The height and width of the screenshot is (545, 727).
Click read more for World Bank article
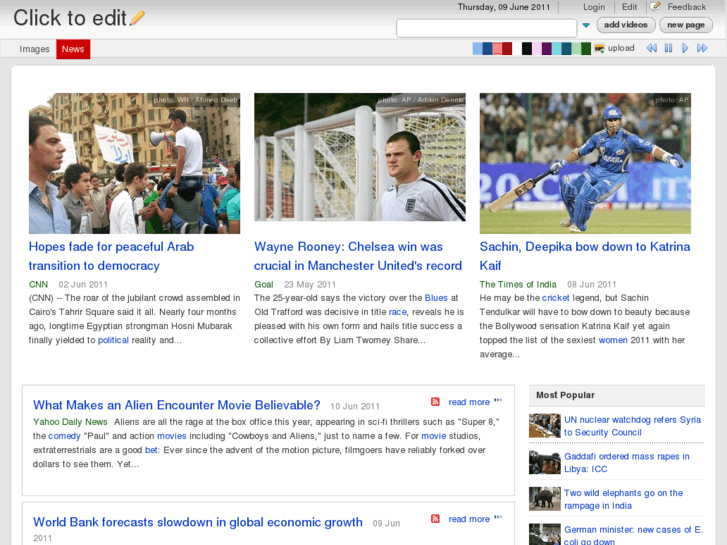pos(469,519)
